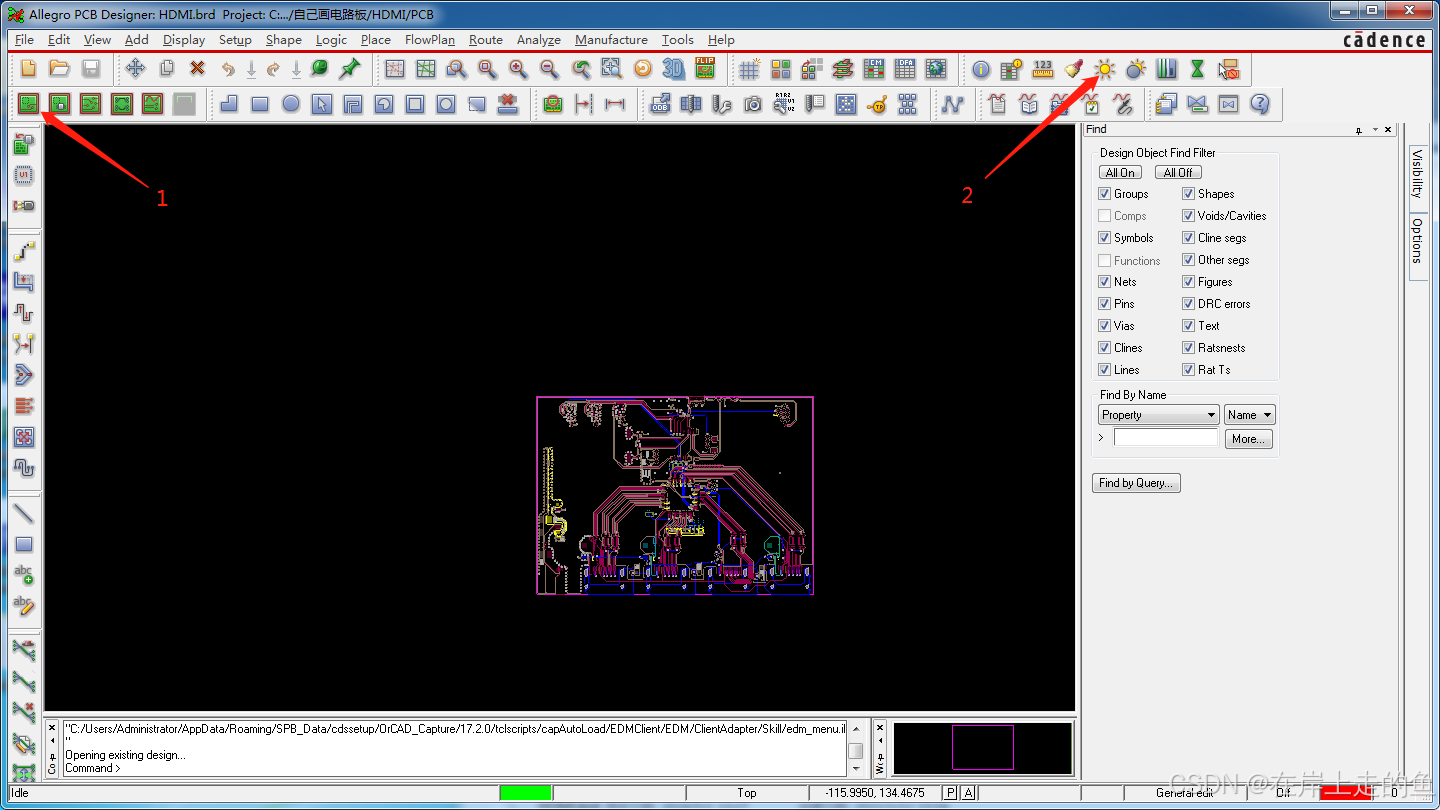1440x810 pixels.
Task: Click the Hilight sun icon
Action: tap(1104, 69)
